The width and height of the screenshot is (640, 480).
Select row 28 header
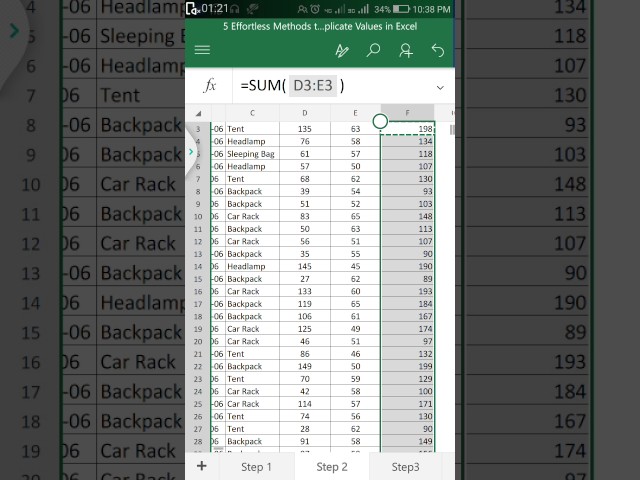(x=198, y=441)
